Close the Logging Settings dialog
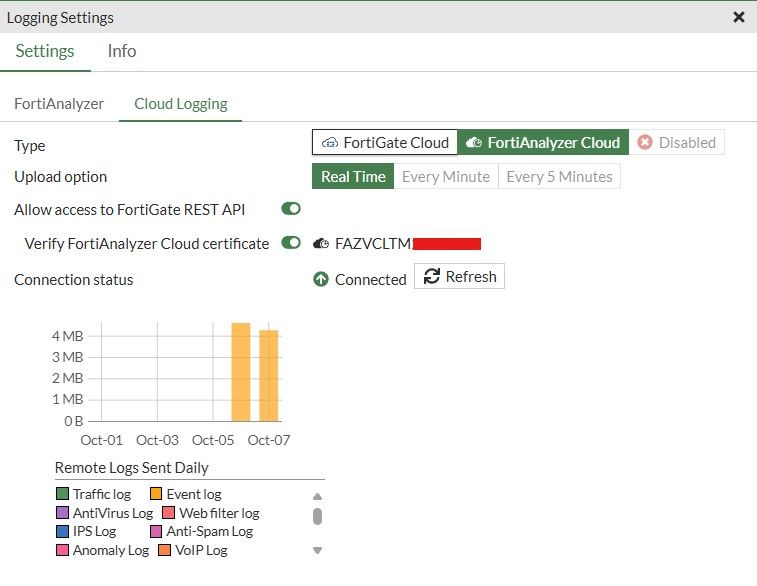 coord(739,17)
